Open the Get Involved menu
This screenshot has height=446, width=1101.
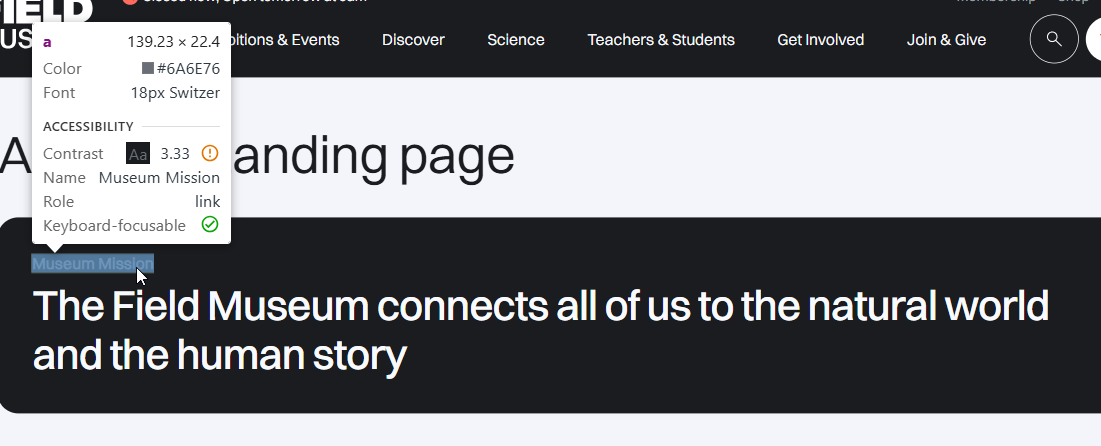[x=820, y=40]
